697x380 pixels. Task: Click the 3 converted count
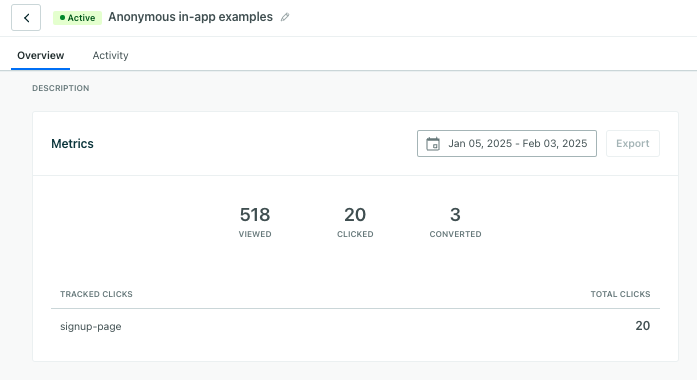pos(455,215)
